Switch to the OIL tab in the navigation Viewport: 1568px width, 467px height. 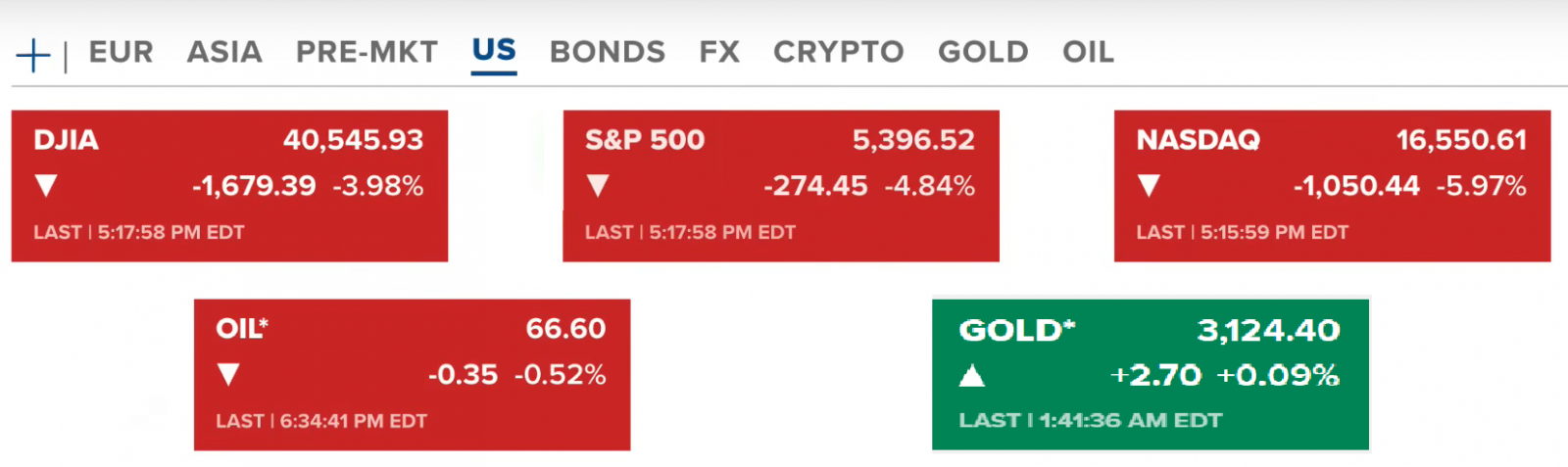[1088, 52]
